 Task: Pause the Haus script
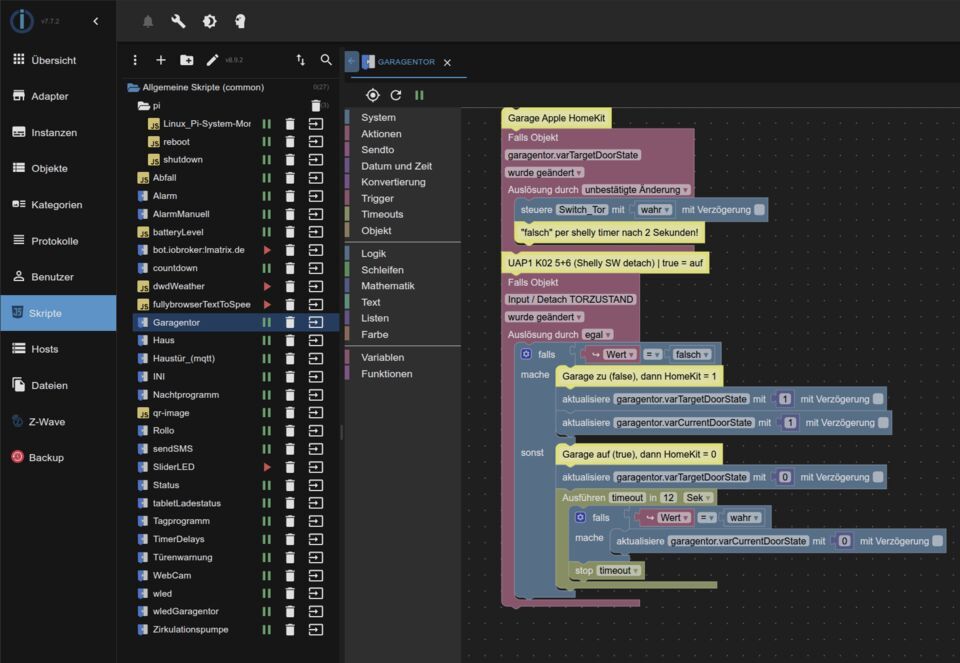267,340
